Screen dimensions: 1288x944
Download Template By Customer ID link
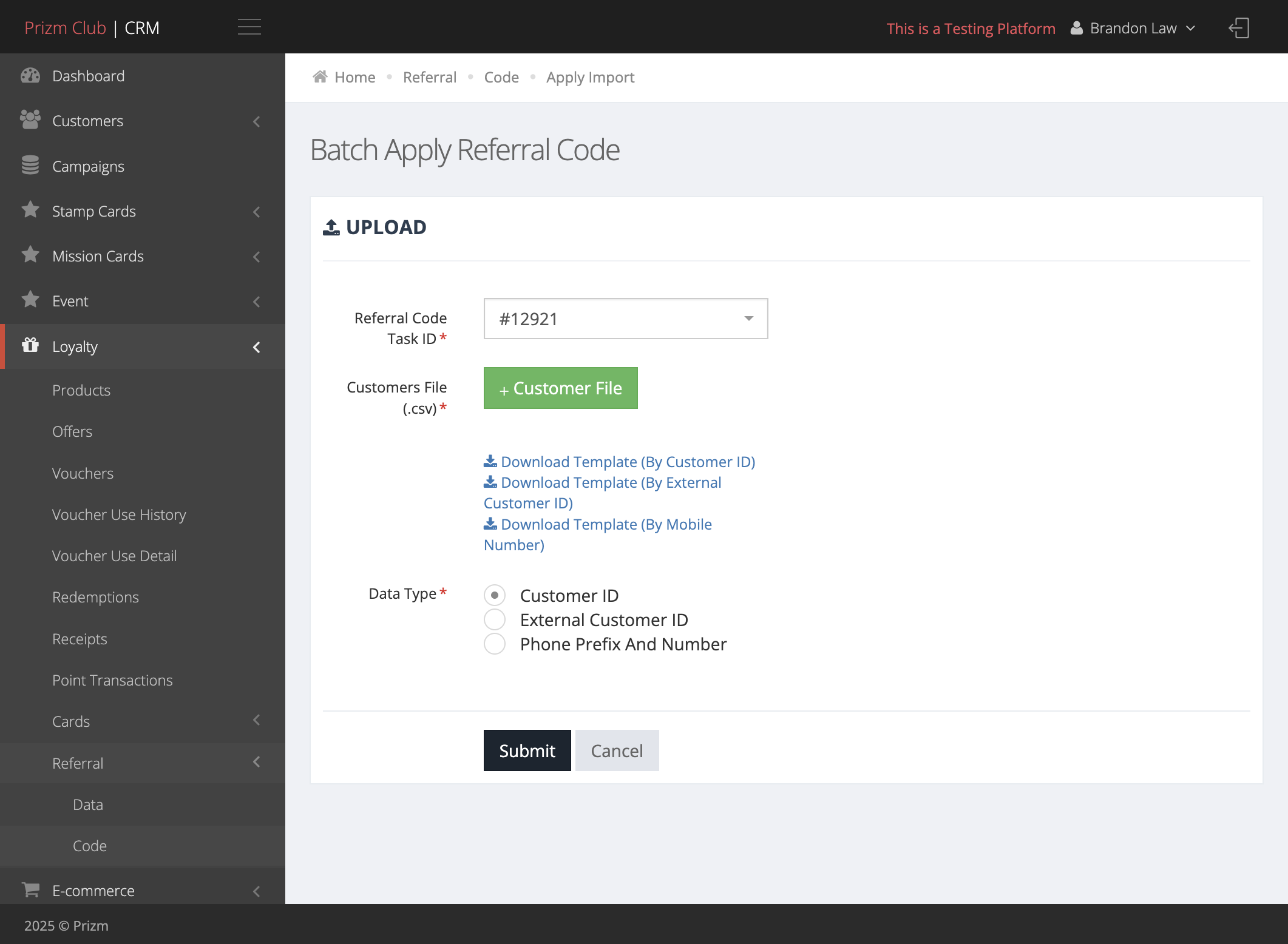pos(620,462)
